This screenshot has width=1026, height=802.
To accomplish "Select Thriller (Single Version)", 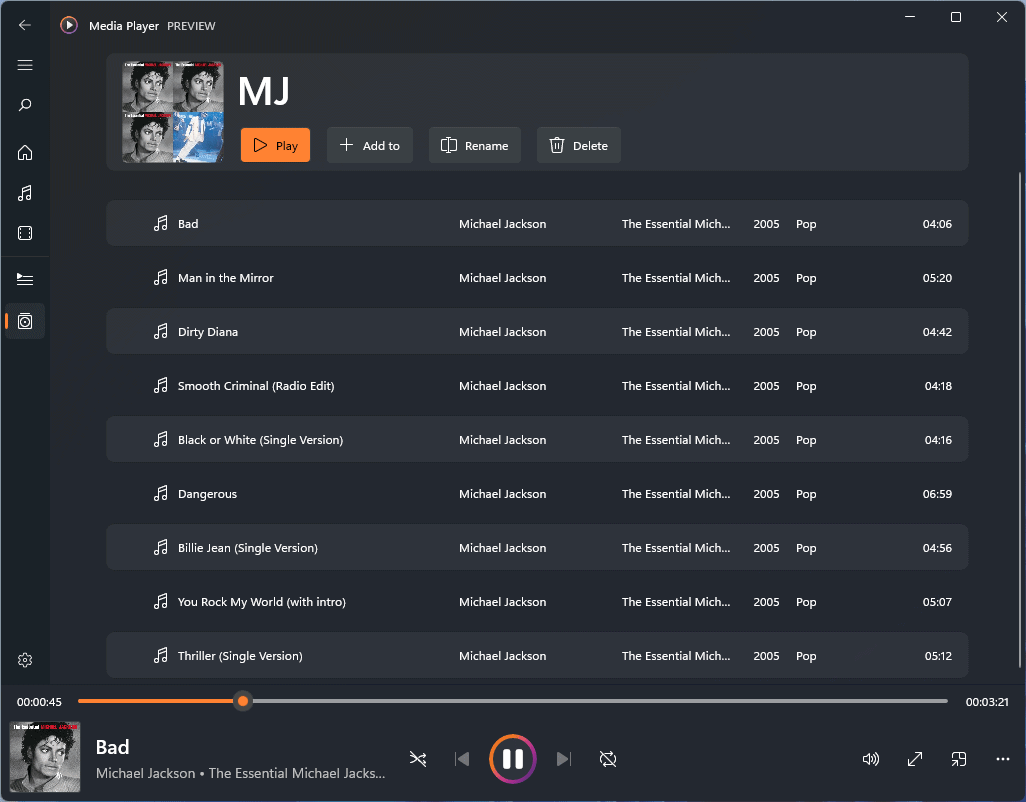I will [537, 655].
